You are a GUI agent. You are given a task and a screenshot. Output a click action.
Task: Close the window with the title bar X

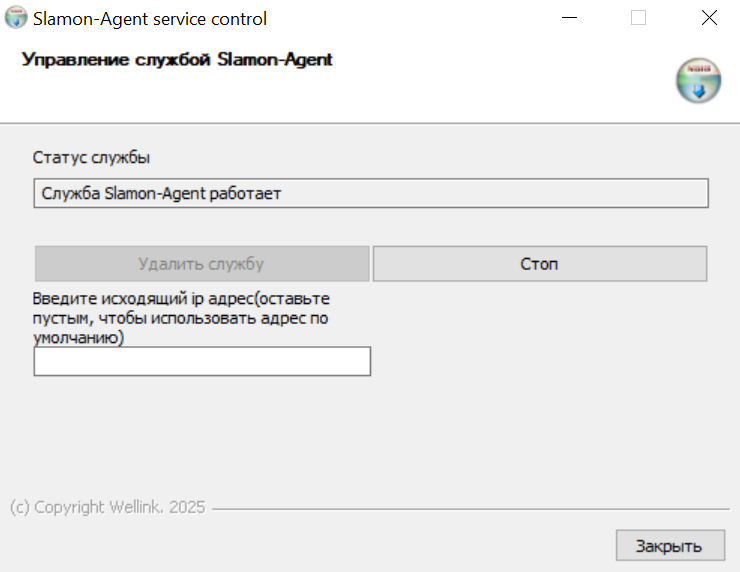709,18
